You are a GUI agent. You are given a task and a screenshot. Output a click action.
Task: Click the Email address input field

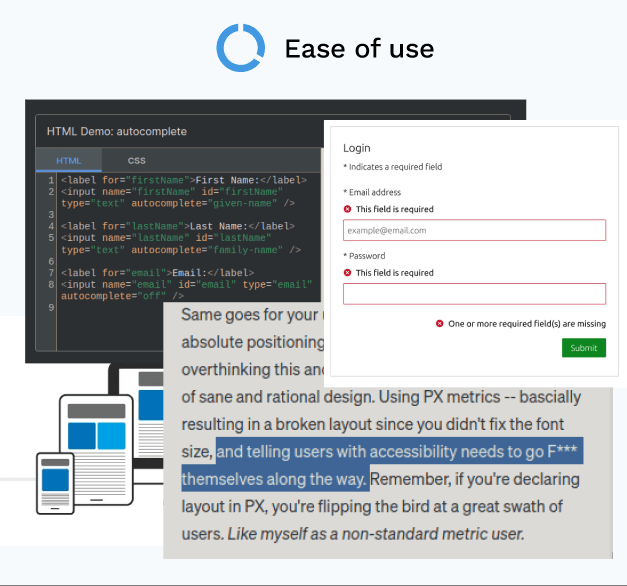[474, 230]
